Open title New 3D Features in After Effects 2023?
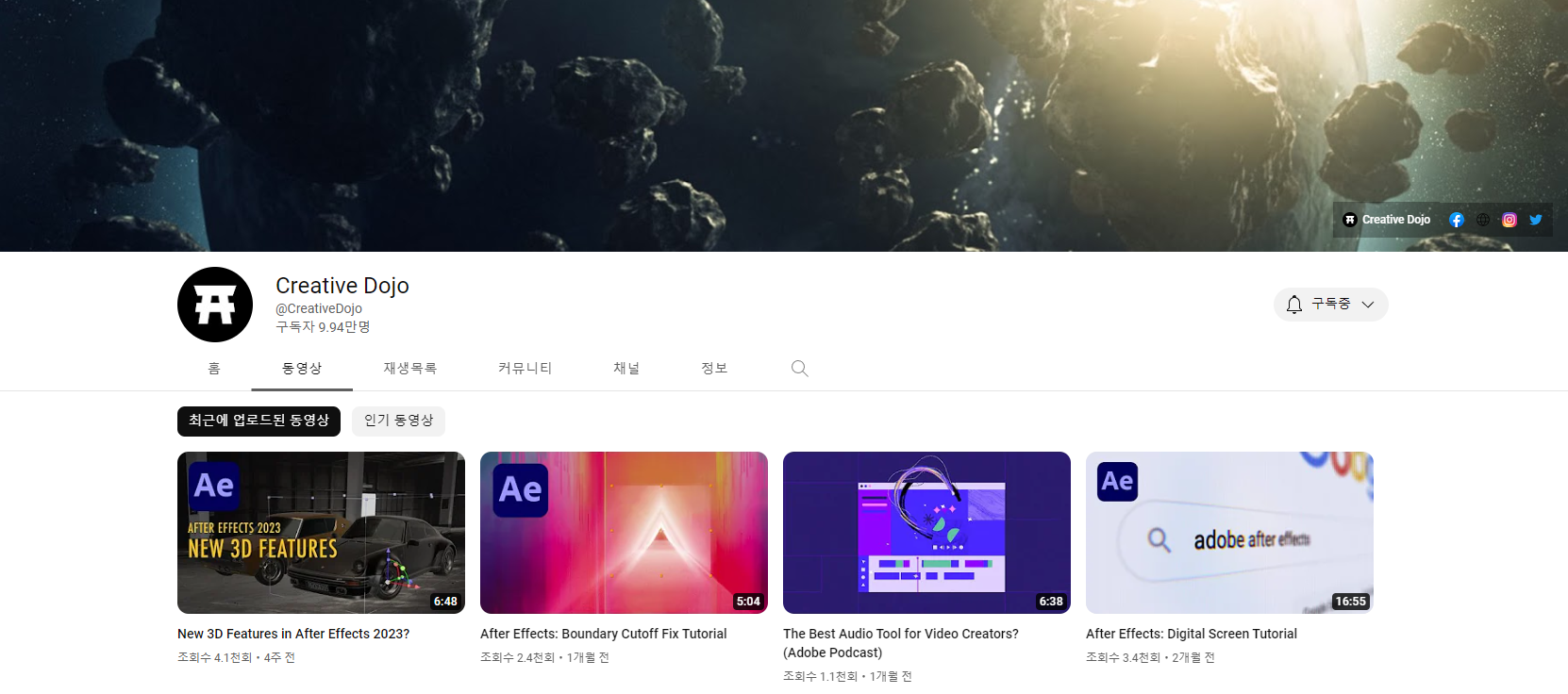 click(x=293, y=634)
